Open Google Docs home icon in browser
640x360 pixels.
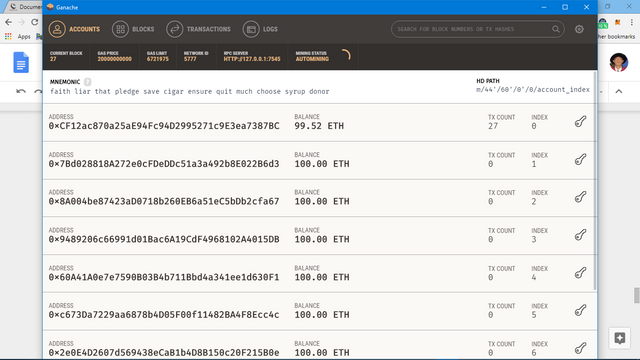pyautogui.click(x=21, y=62)
